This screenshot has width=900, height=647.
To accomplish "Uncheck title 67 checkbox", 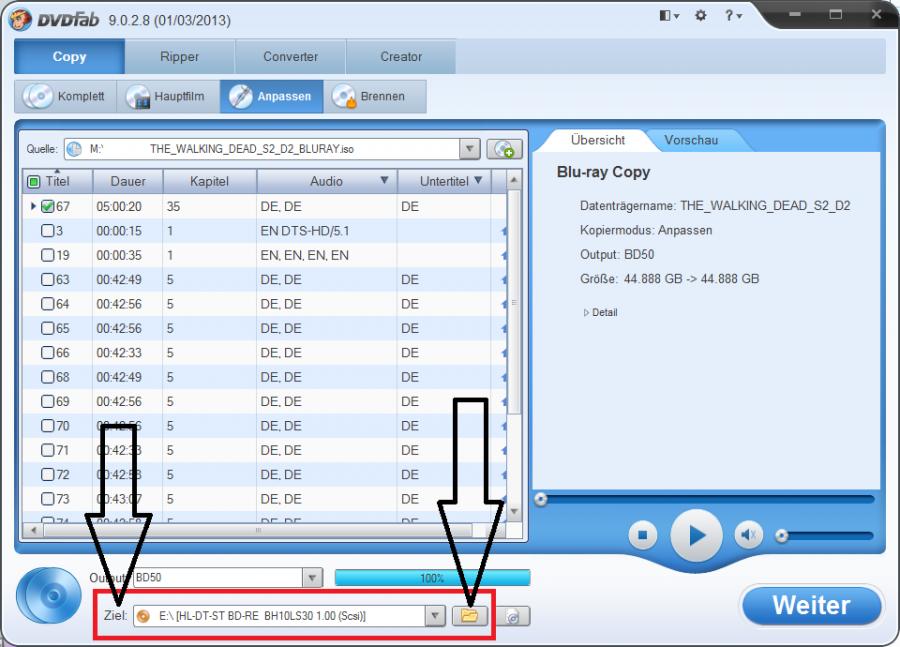I will (48, 206).
